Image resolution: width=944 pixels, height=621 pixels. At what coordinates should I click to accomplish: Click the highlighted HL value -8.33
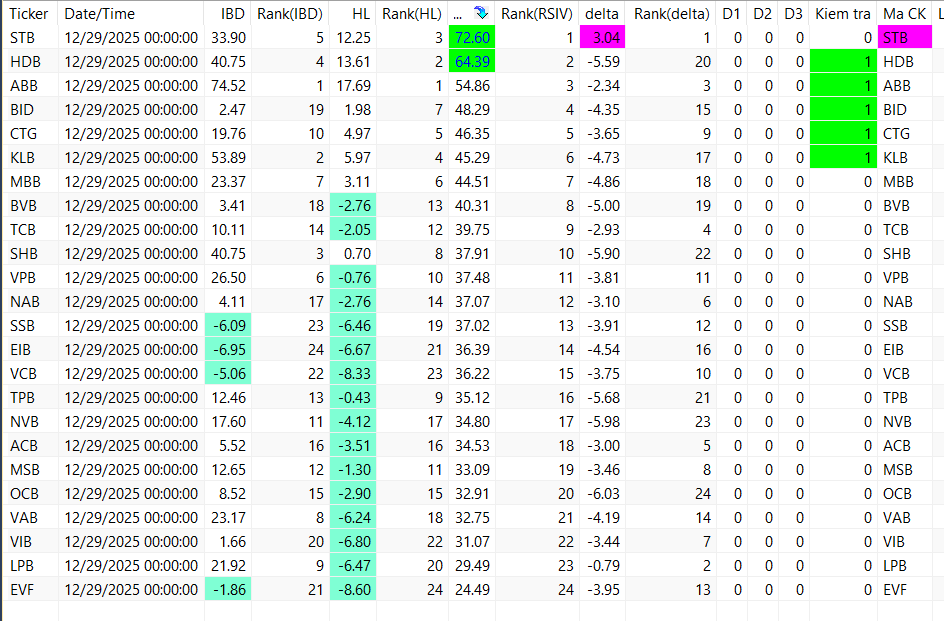point(353,373)
